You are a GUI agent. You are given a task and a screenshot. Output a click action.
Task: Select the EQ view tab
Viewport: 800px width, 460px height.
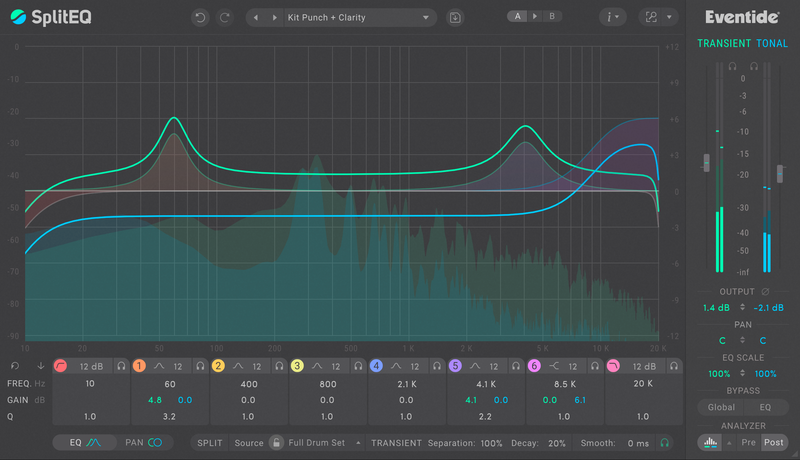point(85,442)
